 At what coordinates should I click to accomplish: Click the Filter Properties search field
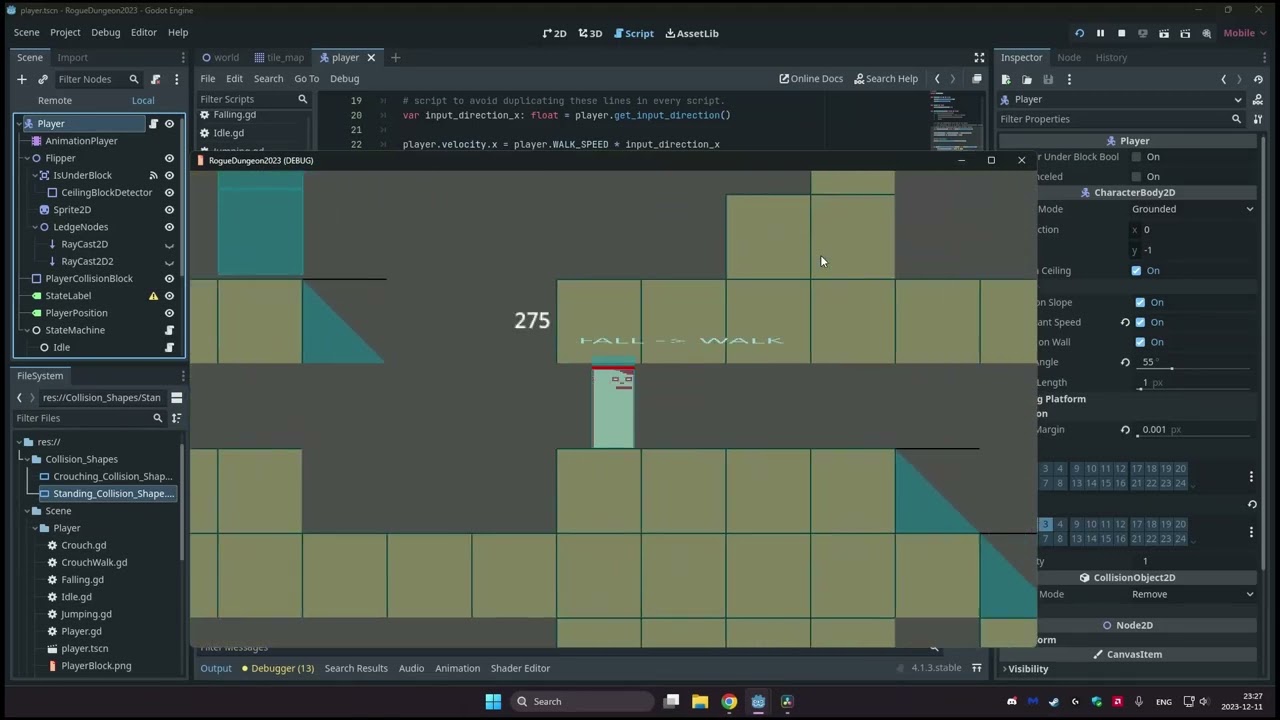point(1123,119)
